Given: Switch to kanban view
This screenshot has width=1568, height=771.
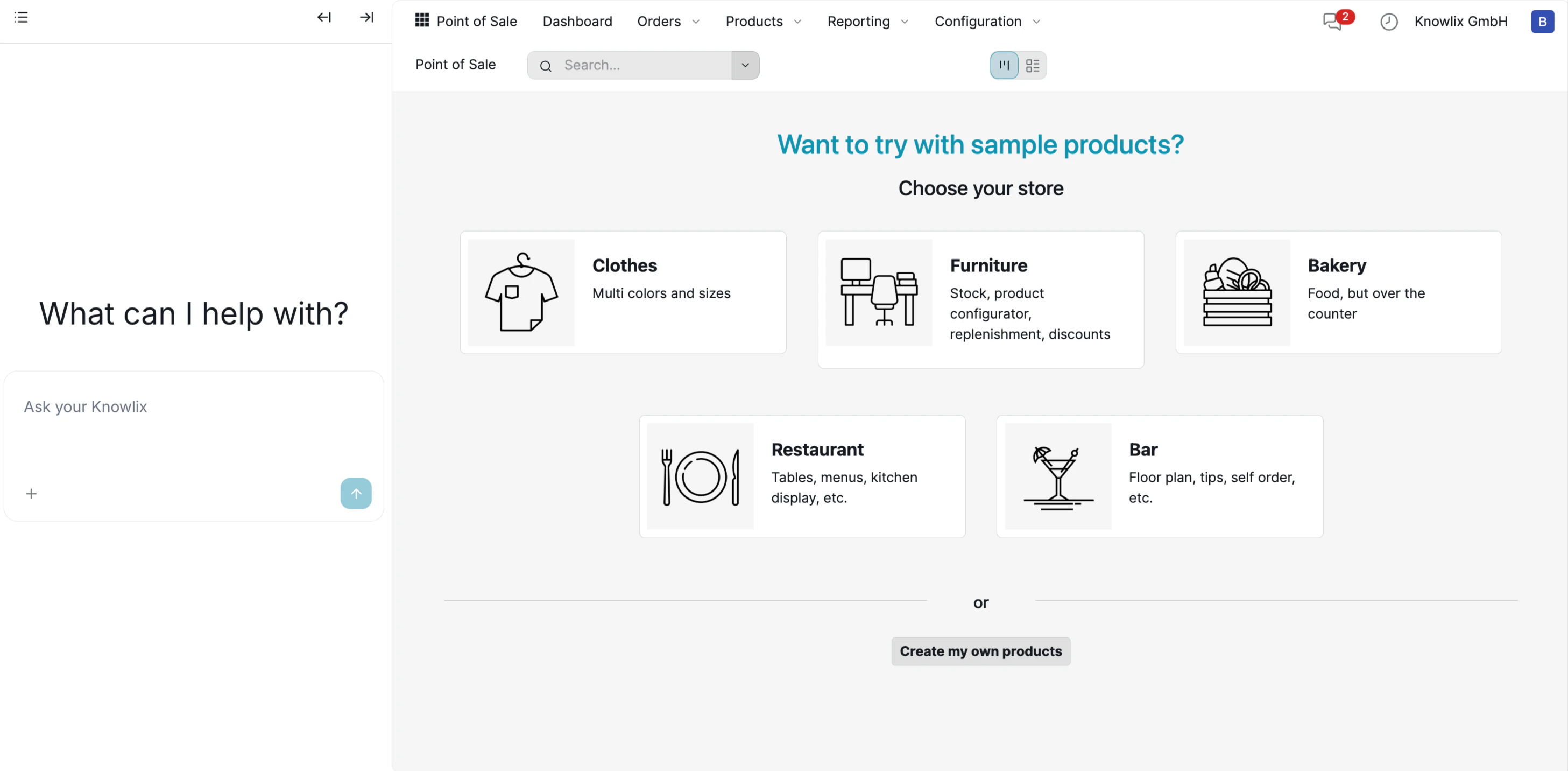Looking at the screenshot, I should click(1003, 65).
